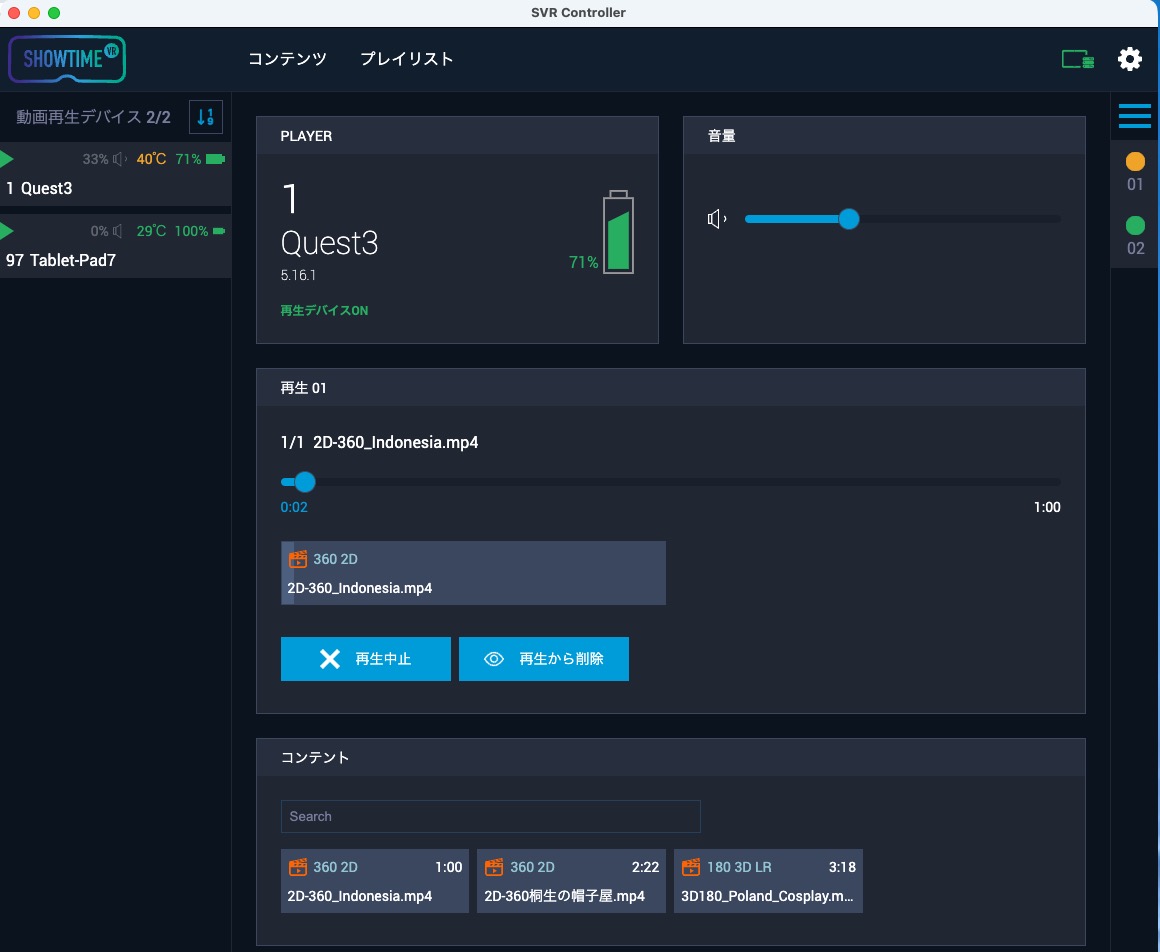Sort devices with the sort order icon
Screen dimensions: 1160x952
point(206,117)
